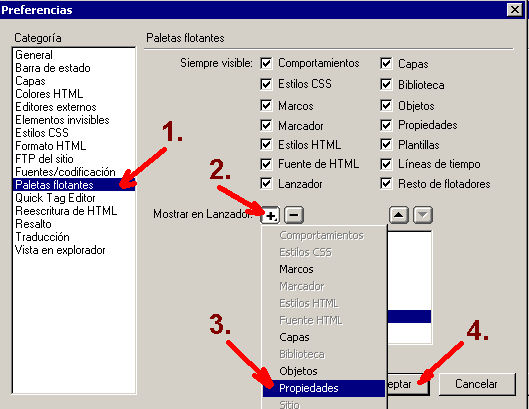
Task: Close the Preferencias dialog
Action: (515, 9)
